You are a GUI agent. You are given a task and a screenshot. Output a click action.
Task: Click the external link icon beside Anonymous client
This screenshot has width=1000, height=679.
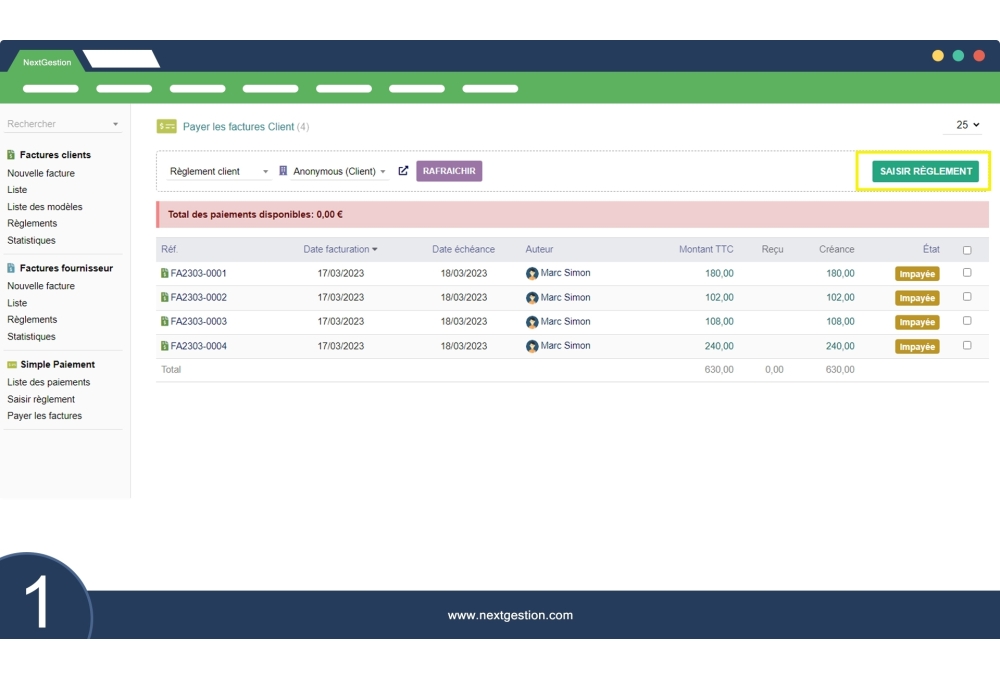[x=403, y=171]
